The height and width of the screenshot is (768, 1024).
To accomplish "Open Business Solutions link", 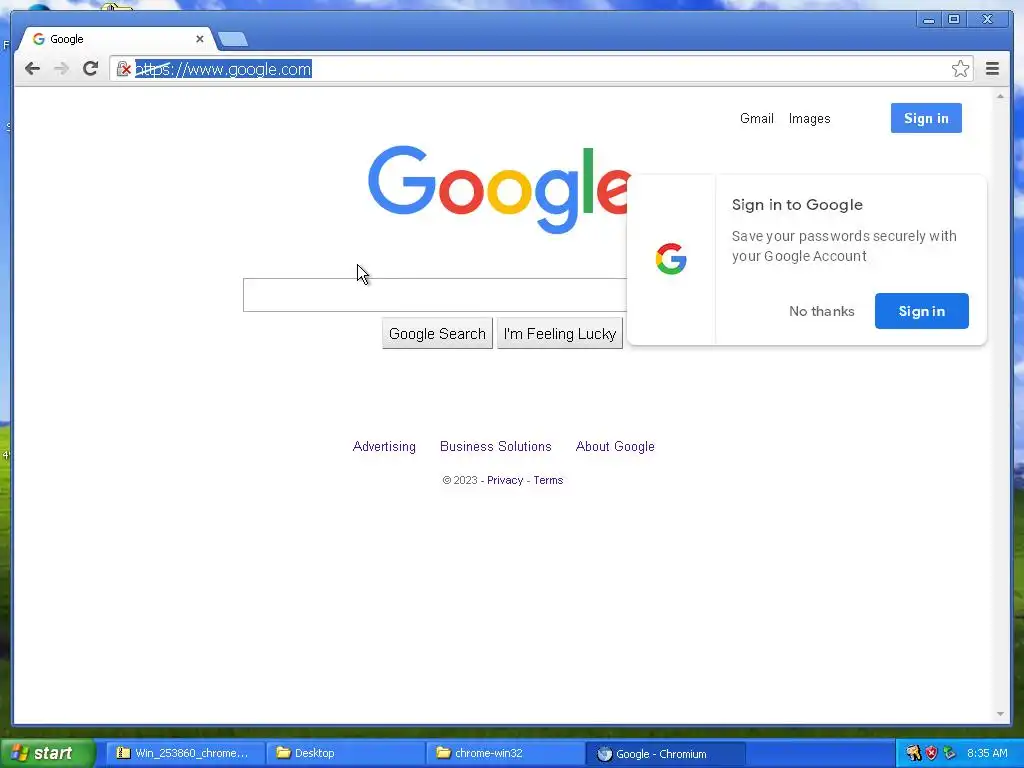I will 496,447.
